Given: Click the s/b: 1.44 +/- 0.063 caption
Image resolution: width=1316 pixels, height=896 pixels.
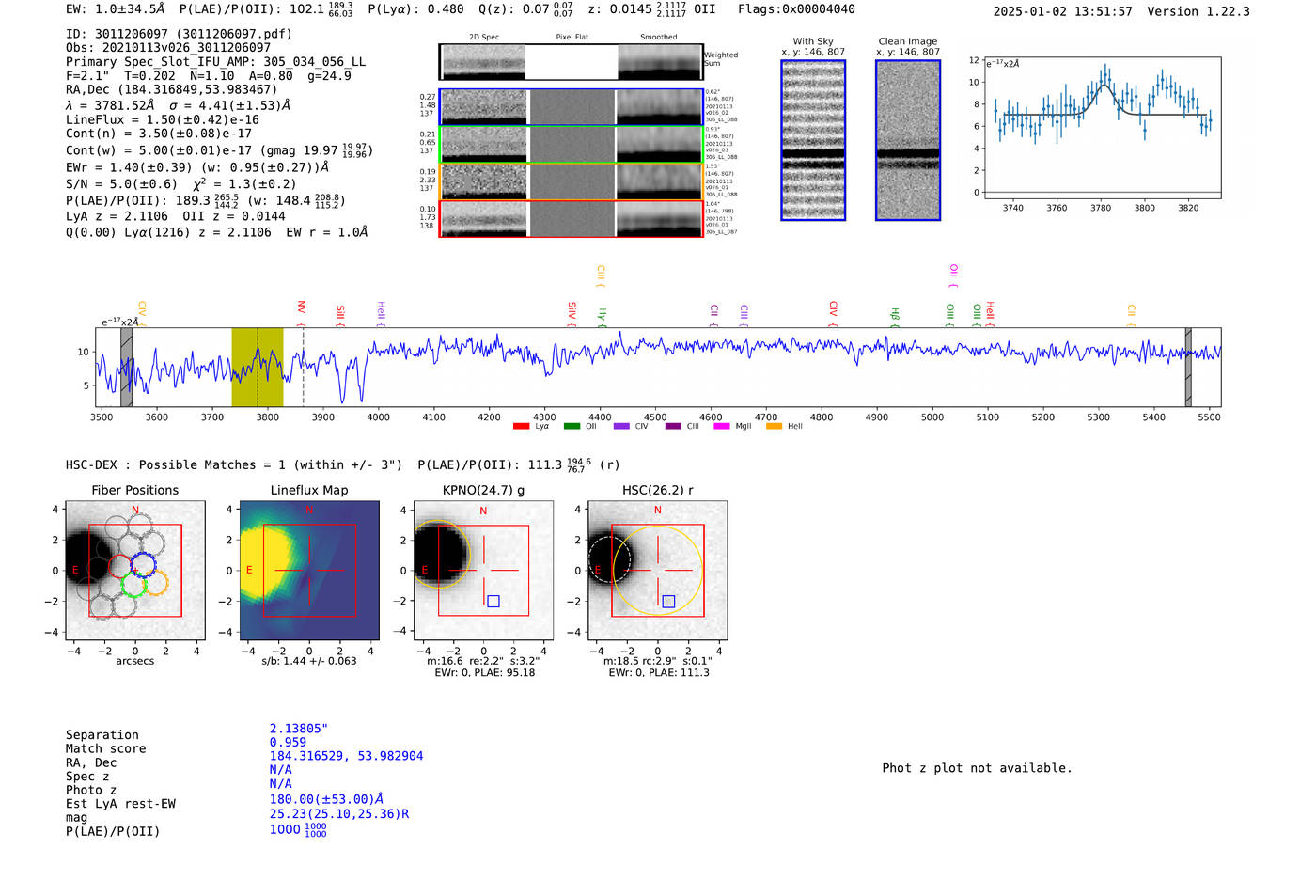Looking at the screenshot, I should coord(309,661).
